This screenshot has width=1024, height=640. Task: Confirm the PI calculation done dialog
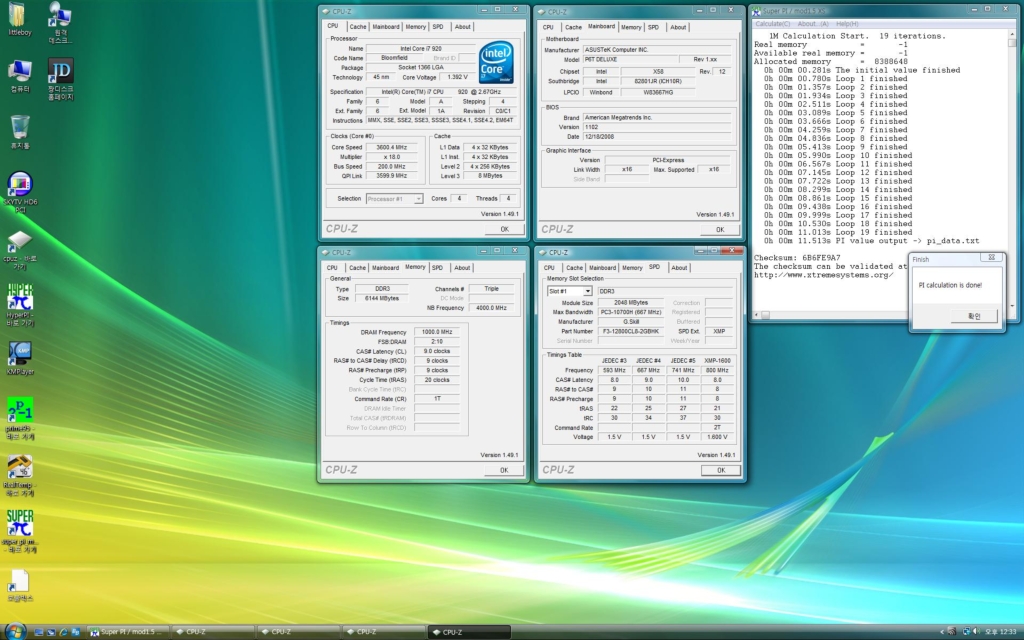[974, 316]
